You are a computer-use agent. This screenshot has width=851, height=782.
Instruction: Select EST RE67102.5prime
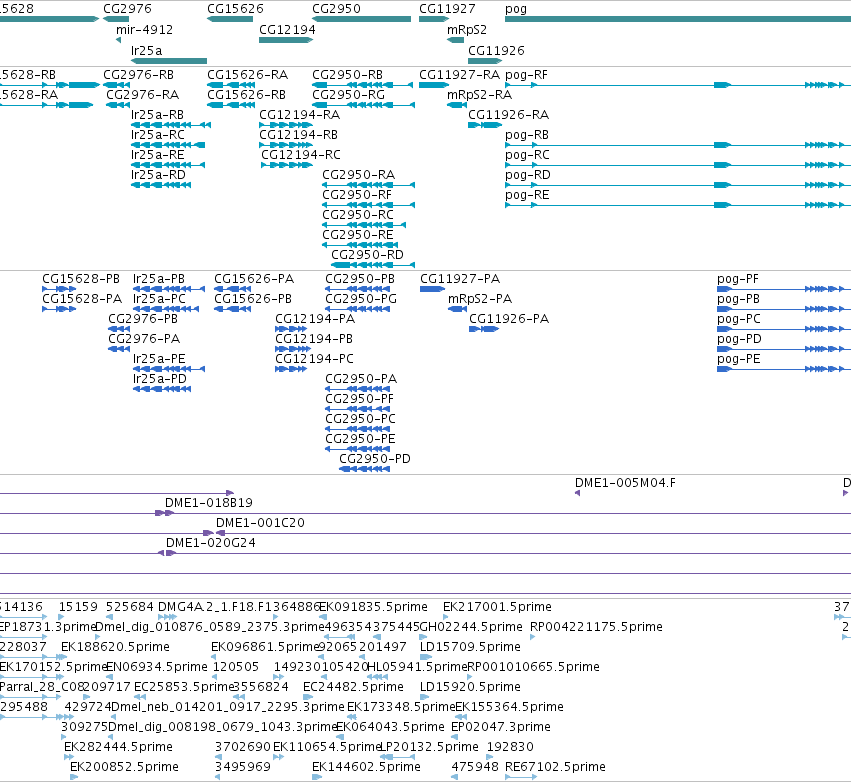click(555, 767)
